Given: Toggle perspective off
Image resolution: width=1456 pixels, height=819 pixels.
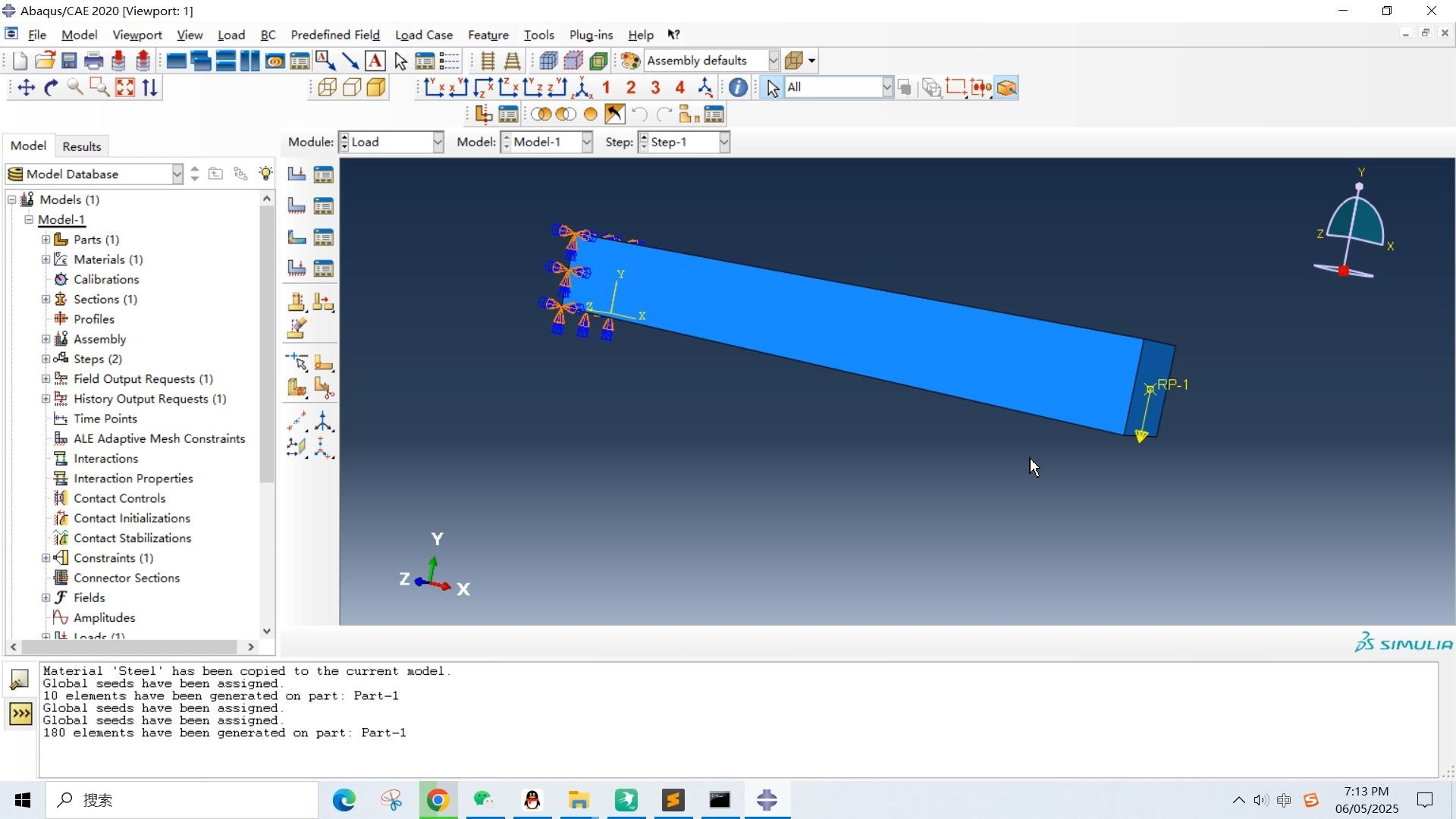Looking at the screenshot, I should [488, 61].
